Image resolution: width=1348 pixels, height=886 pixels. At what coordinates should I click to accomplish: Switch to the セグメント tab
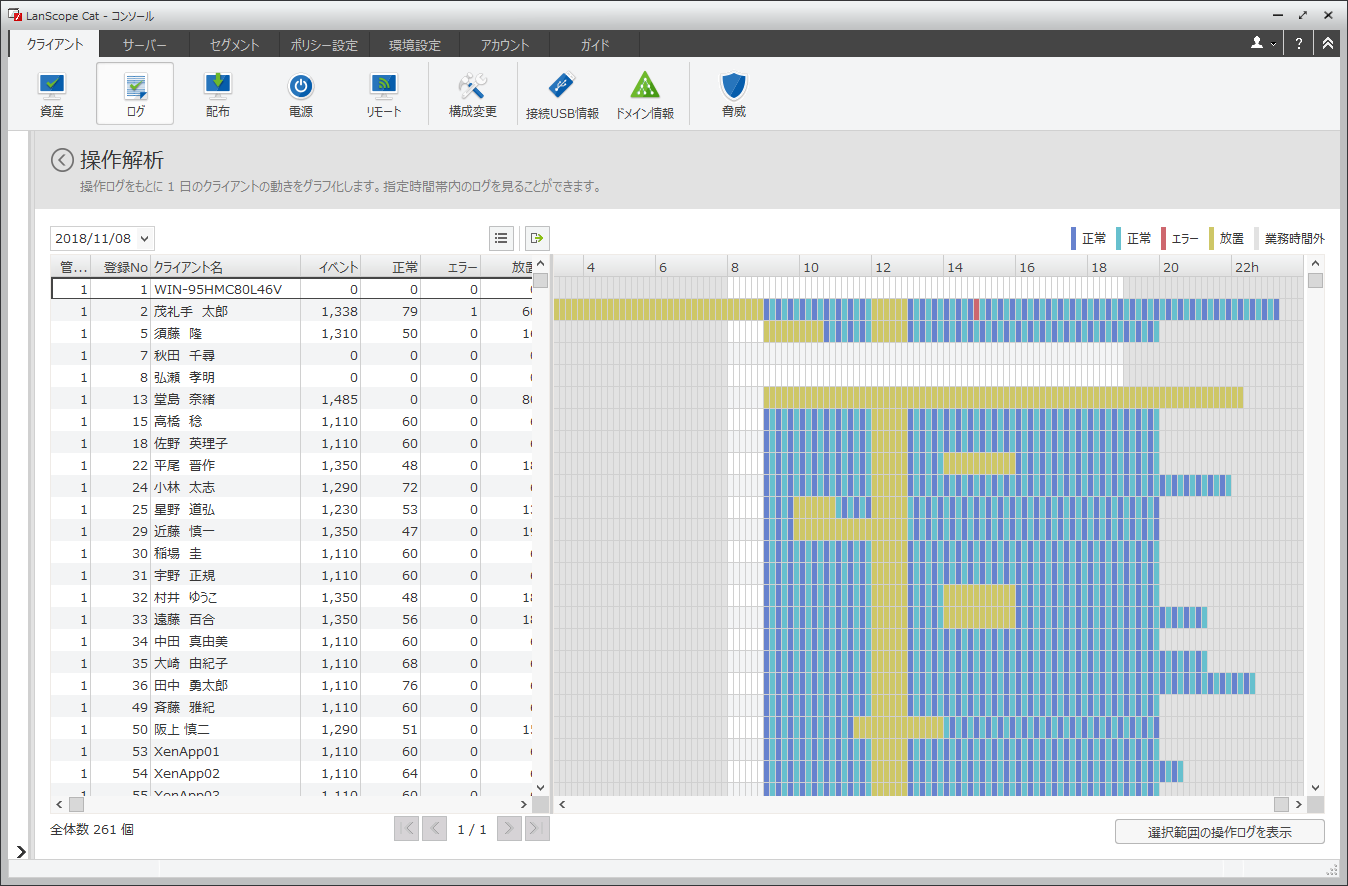(x=234, y=44)
